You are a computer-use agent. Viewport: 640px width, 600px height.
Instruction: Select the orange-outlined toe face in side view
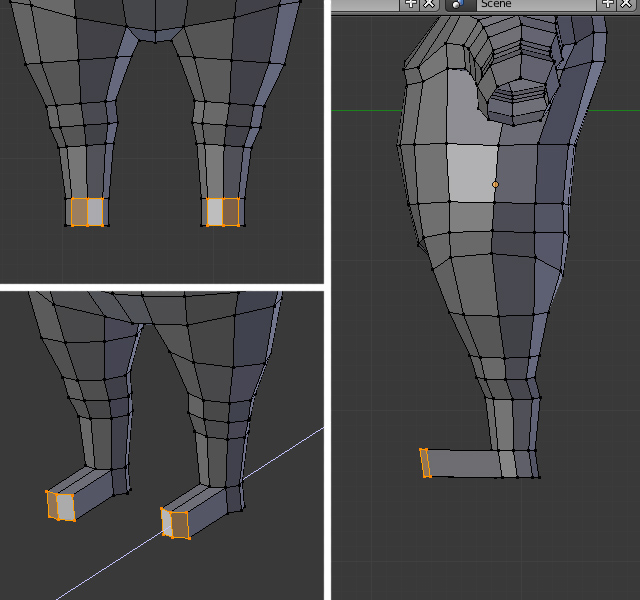click(425, 463)
